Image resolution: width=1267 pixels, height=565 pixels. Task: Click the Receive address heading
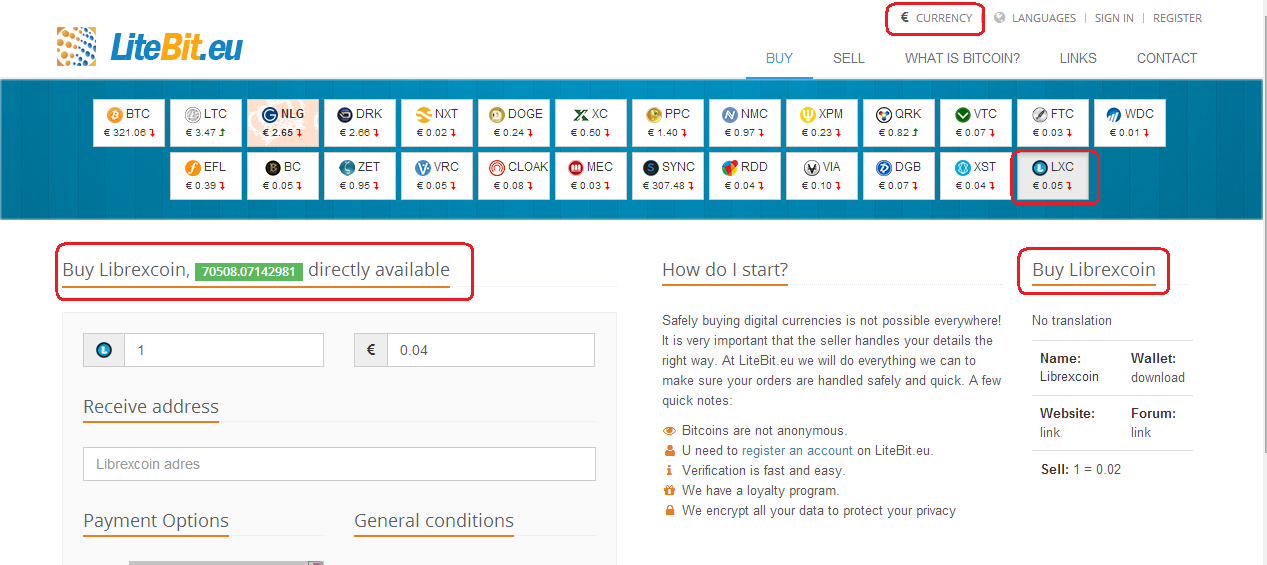point(151,407)
